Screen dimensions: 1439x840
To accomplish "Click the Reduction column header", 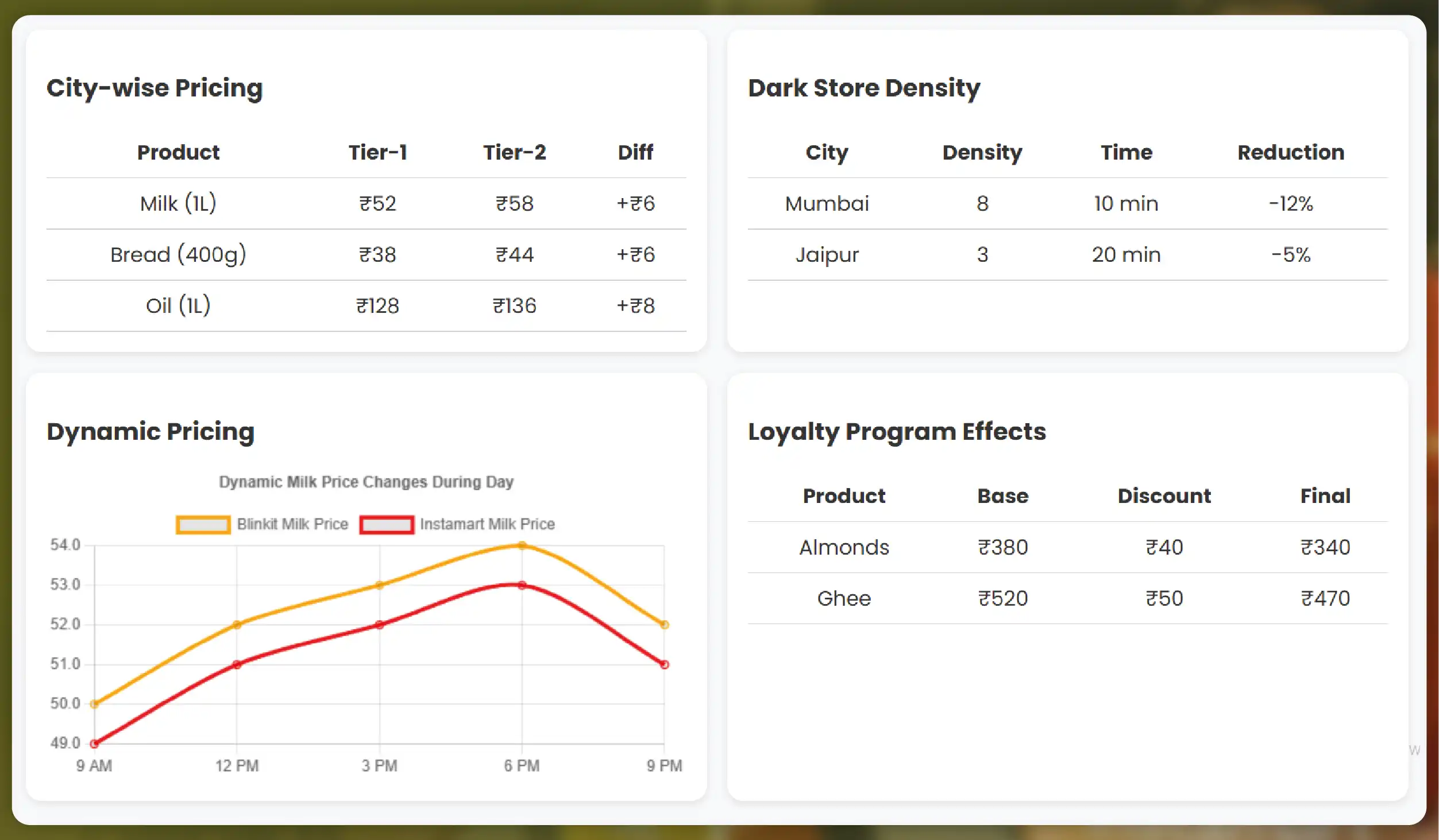I will pos(1290,152).
